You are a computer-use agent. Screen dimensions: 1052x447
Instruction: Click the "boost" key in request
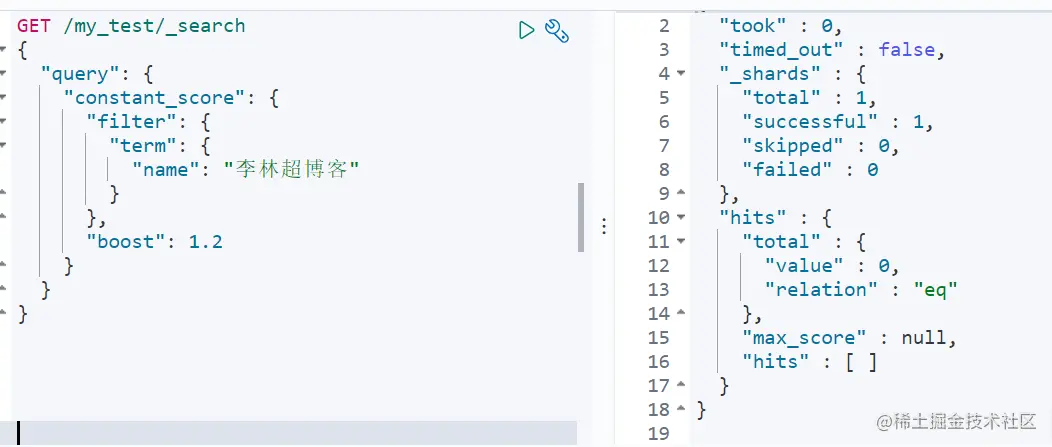click(x=126, y=242)
